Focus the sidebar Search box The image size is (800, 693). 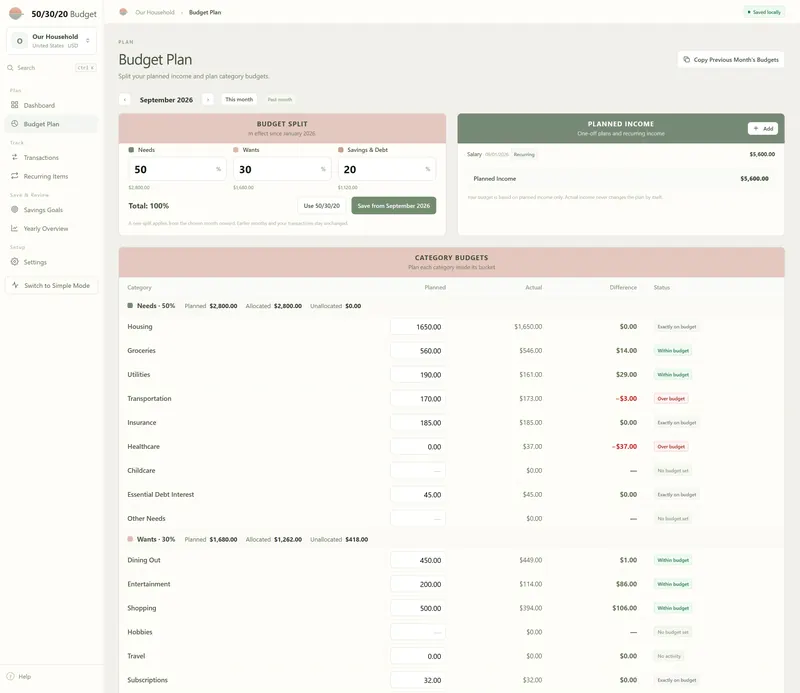coord(52,67)
